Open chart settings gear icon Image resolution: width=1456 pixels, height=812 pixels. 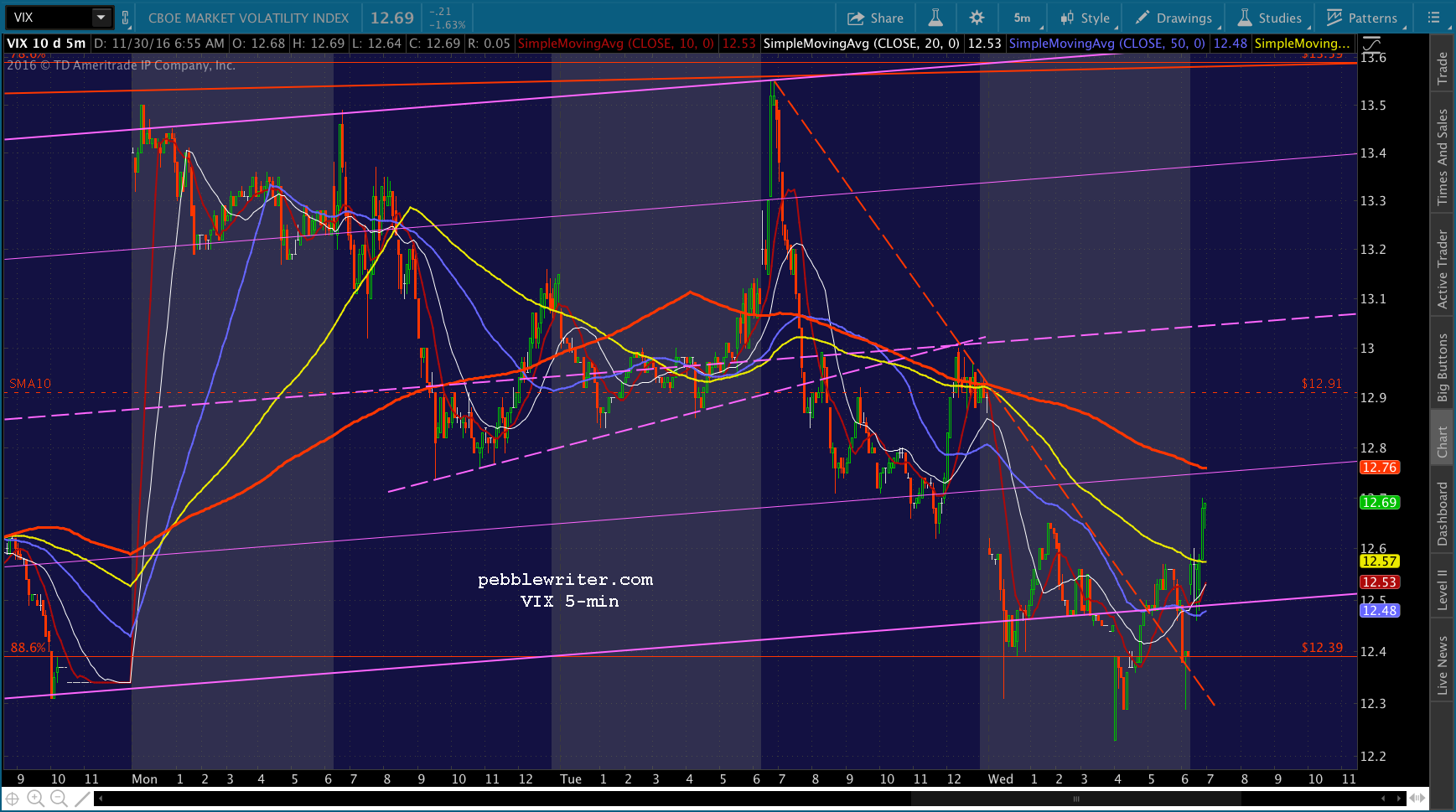[977, 18]
